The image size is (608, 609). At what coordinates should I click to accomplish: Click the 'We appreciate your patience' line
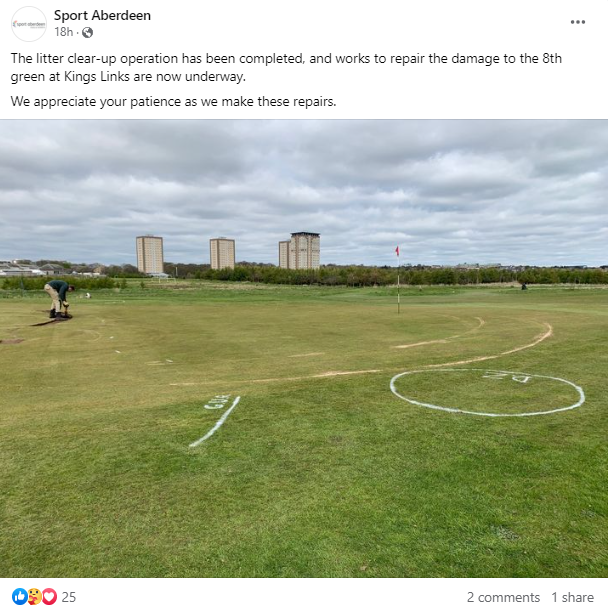pos(173,102)
